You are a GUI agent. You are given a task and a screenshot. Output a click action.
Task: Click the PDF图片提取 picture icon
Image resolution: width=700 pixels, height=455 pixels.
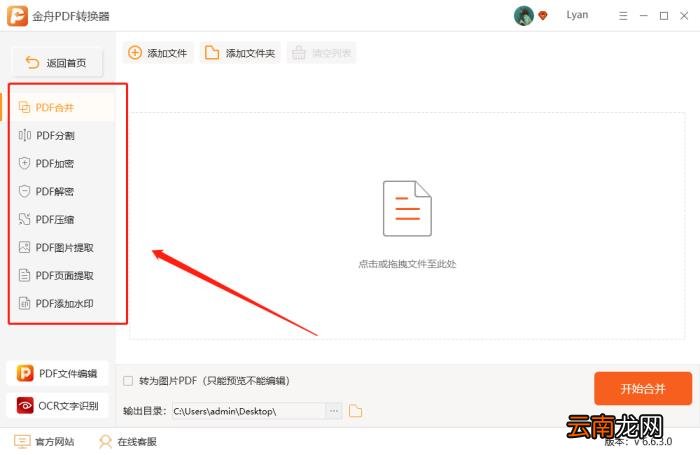pyautogui.click(x=25, y=247)
